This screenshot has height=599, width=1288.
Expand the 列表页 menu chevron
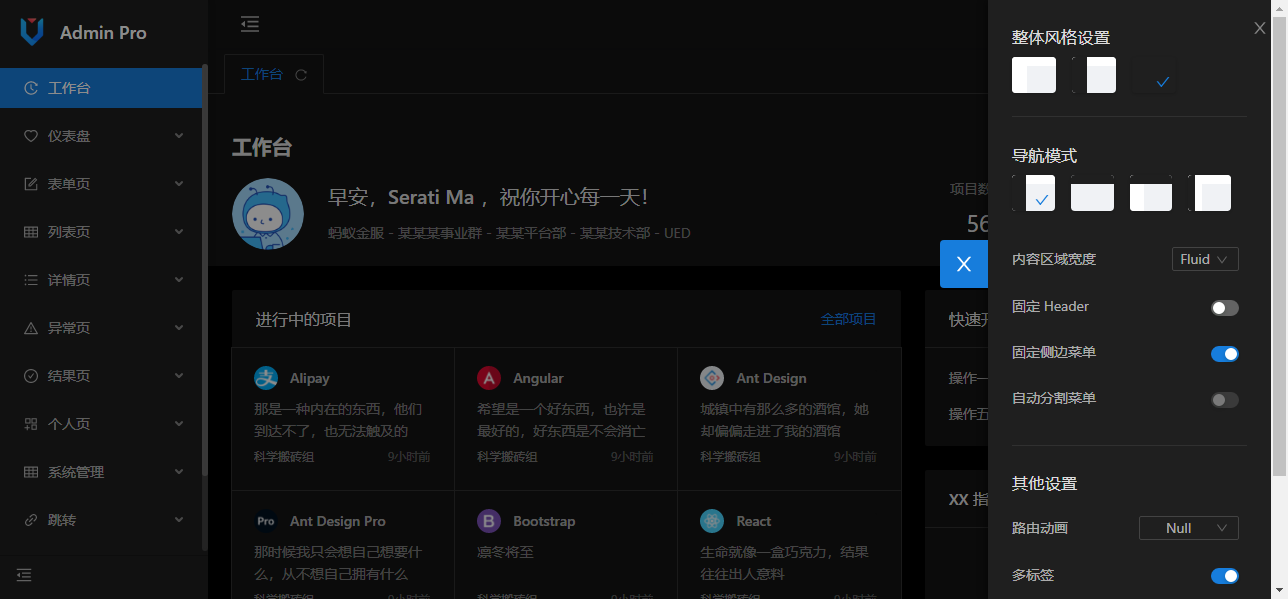pyautogui.click(x=179, y=232)
